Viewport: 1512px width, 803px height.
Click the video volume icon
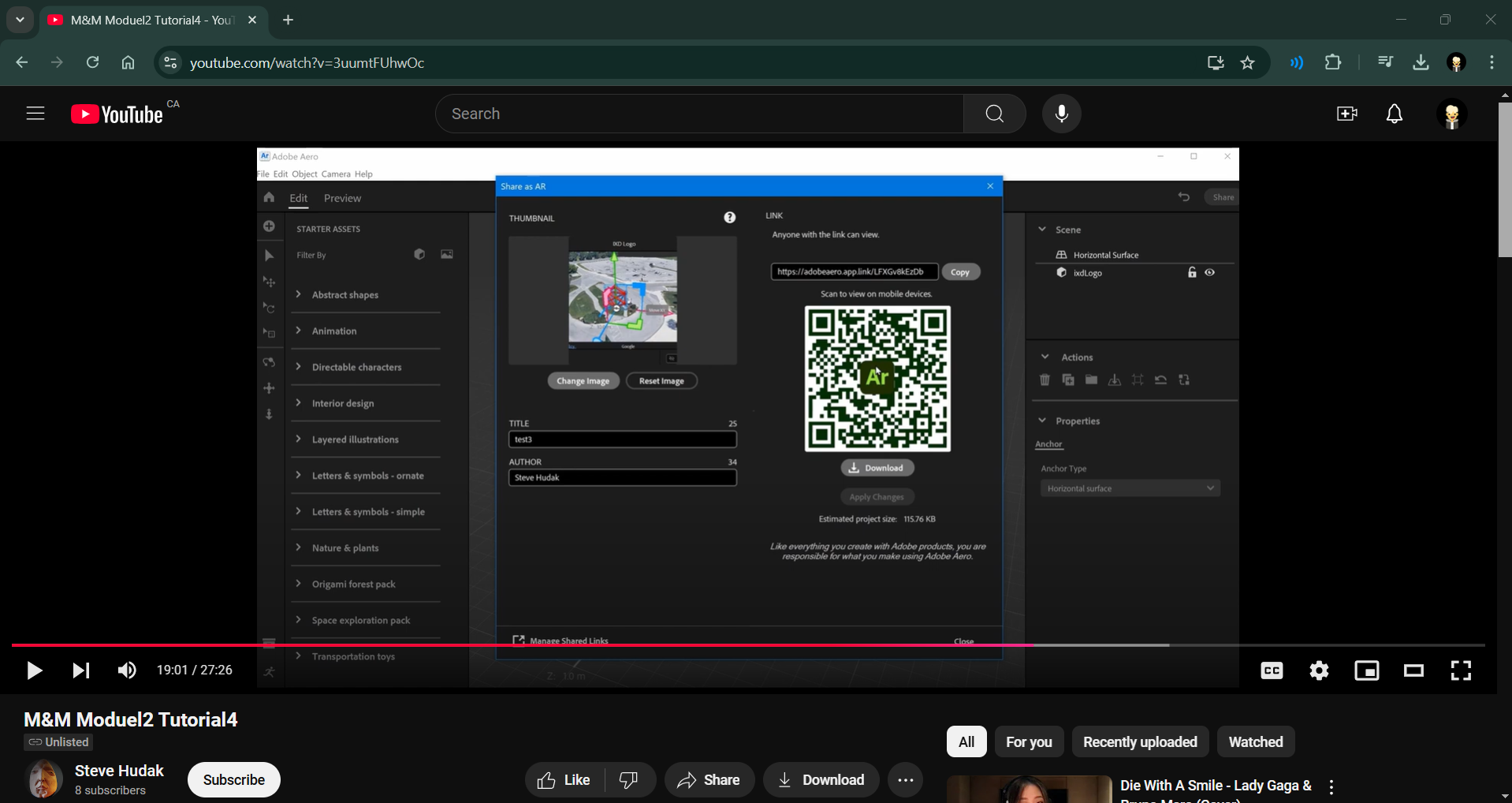click(x=126, y=670)
